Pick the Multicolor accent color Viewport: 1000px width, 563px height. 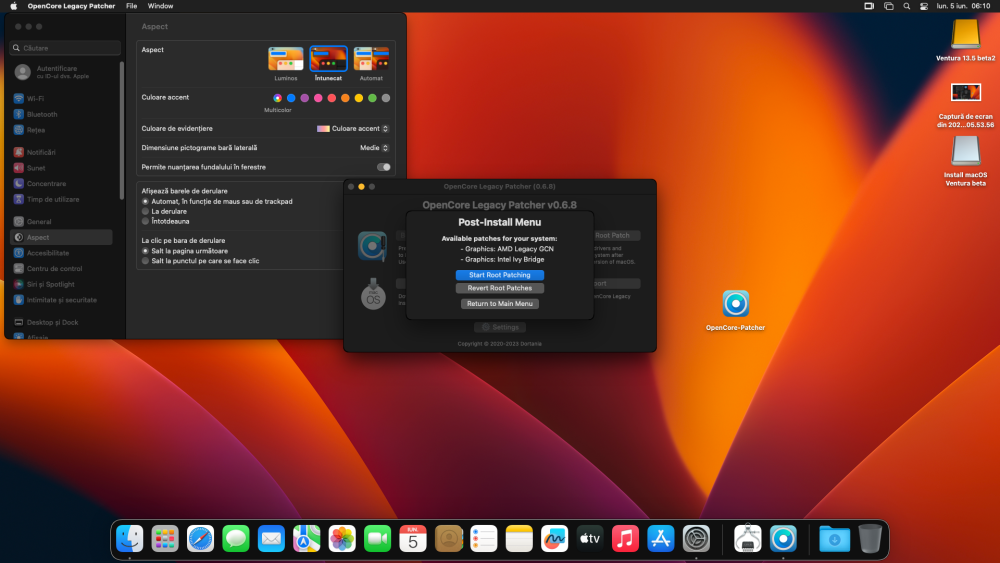(277, 98)
